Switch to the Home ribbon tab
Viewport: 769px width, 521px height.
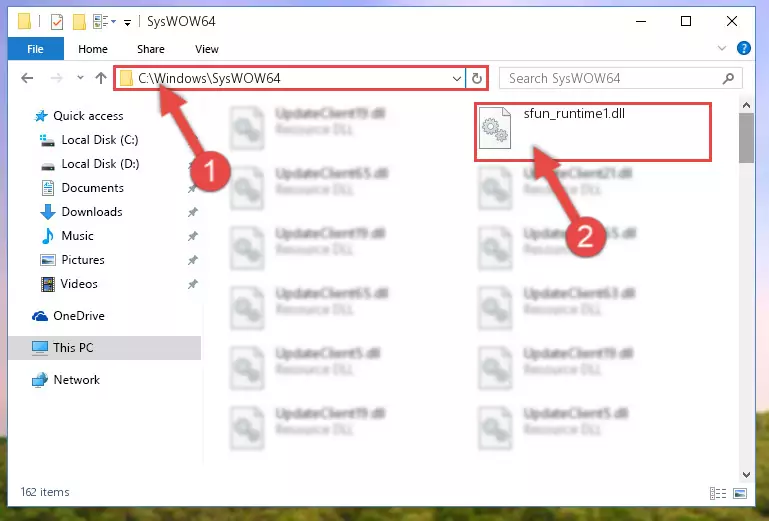[x=93, y=49]
